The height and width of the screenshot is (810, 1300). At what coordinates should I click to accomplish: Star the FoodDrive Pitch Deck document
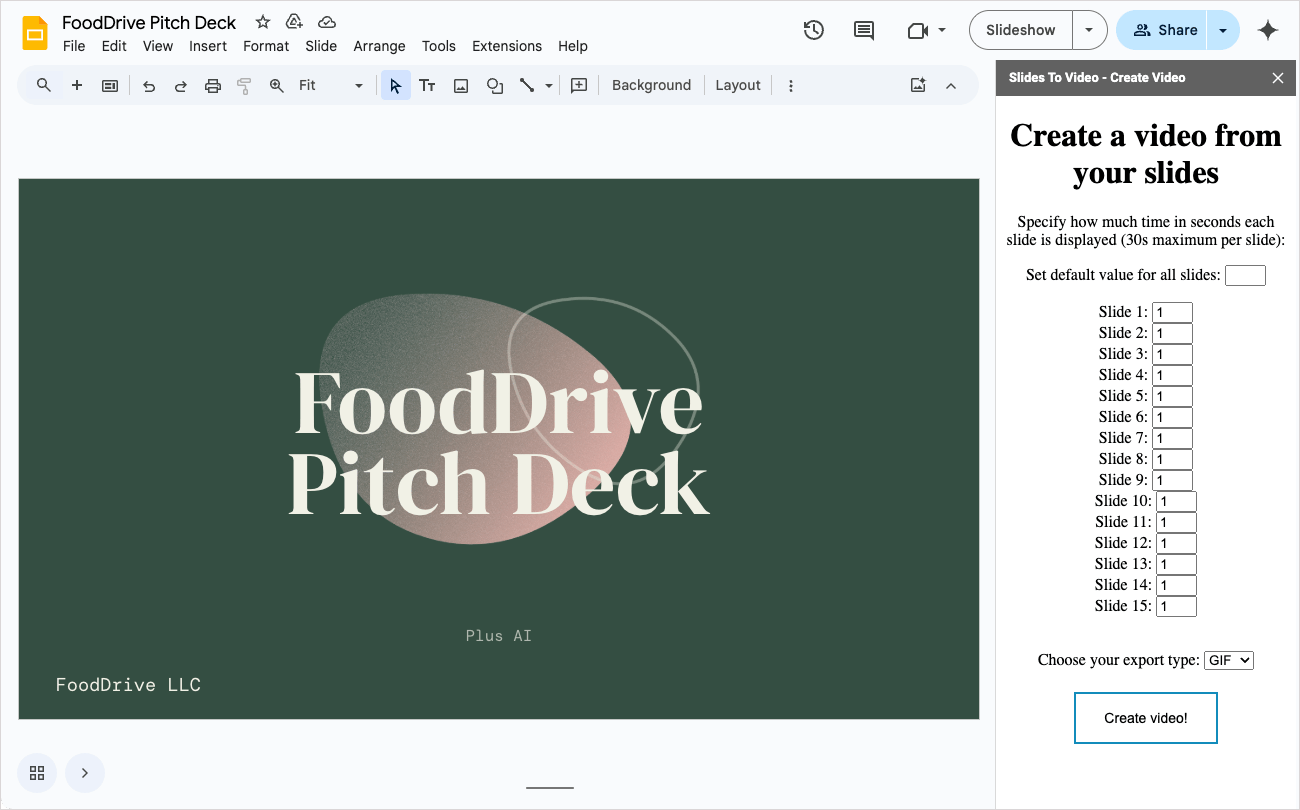click(263, 22)
